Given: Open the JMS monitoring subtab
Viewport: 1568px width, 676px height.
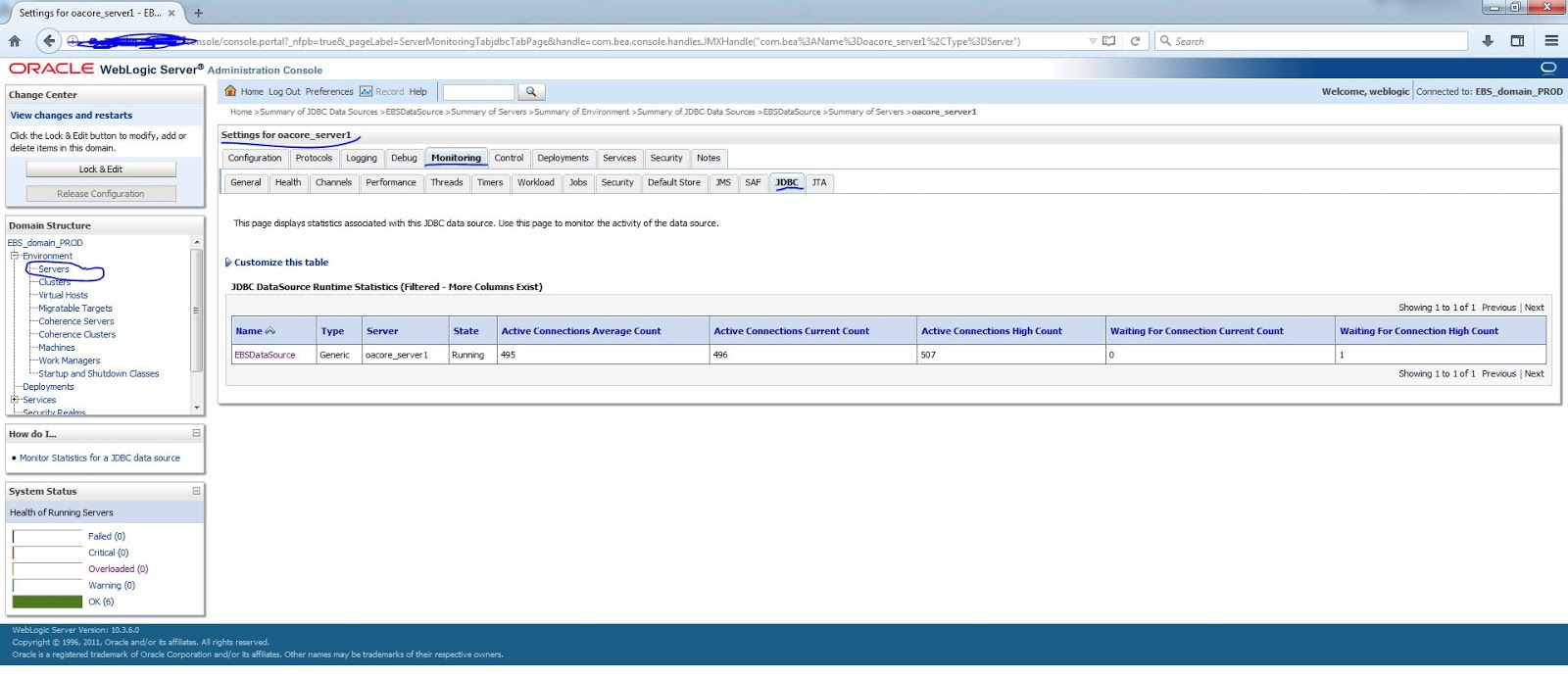Looking at the screenshot, I should (723, 182).
